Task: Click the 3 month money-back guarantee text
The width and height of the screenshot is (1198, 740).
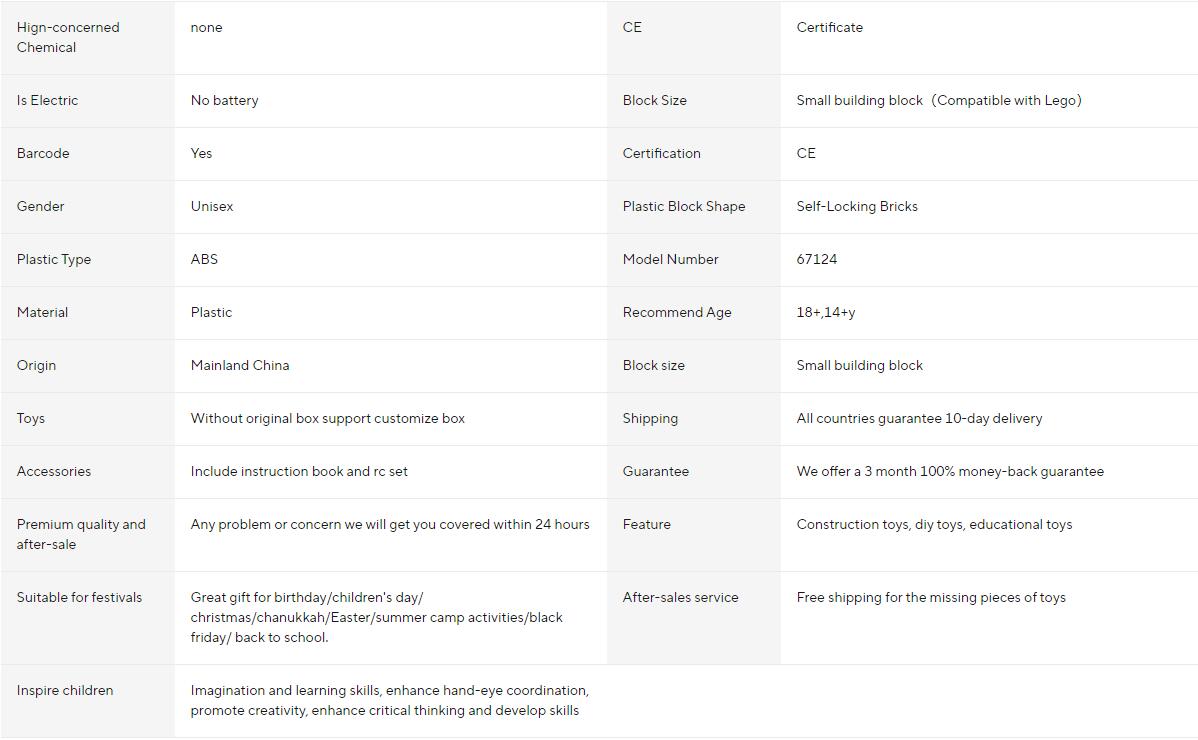Action: point(949,471)
